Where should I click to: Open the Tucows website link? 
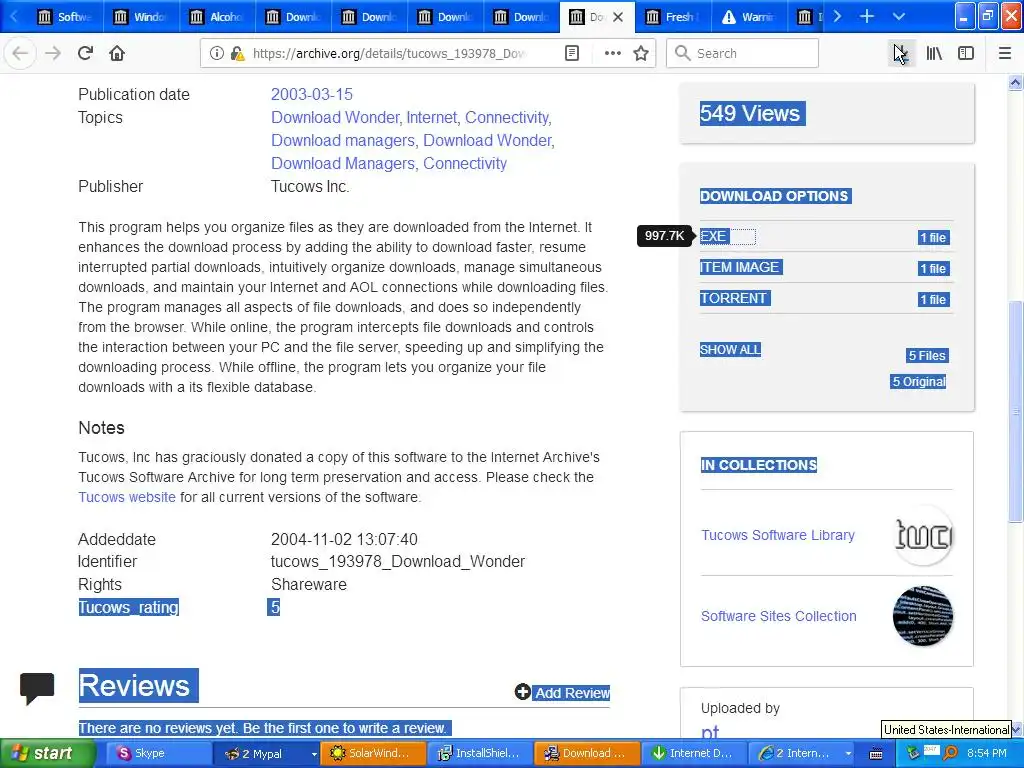click(127, 497)
